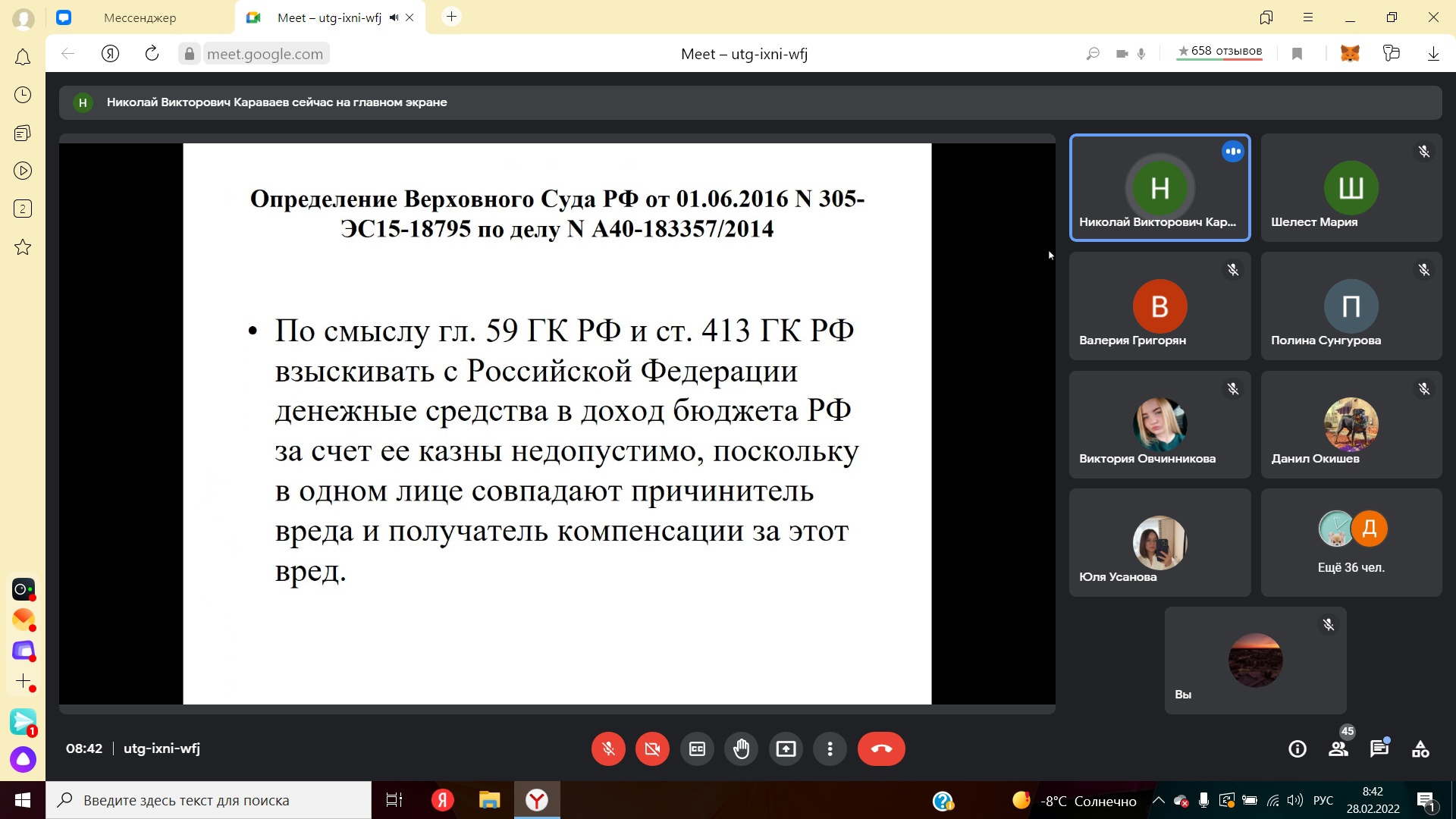Click the presentation slide area
The width and height of the screenshot is (1456, 819).
557,424
